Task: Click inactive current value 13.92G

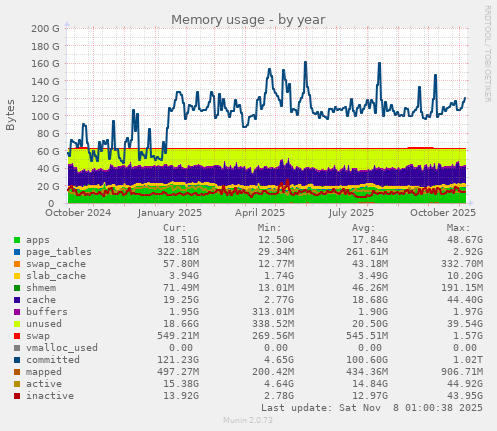Action: point(181,396)
